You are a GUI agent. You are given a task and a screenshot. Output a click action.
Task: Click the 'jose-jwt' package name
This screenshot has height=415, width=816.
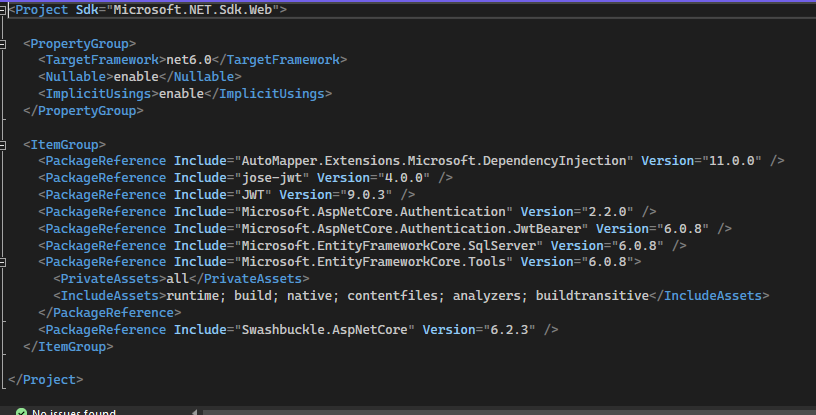tap(272, 178)
